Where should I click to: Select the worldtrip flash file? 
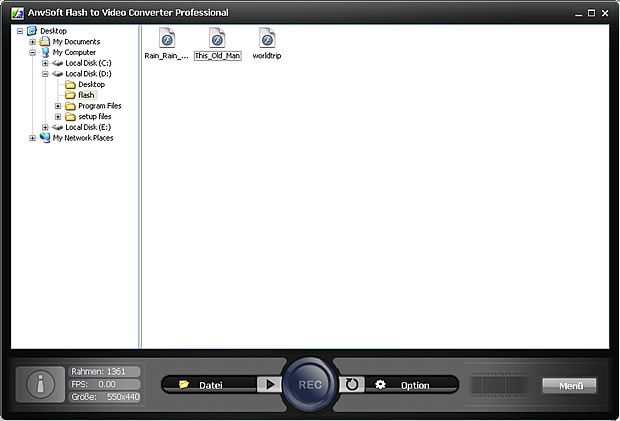coord(267,43)
